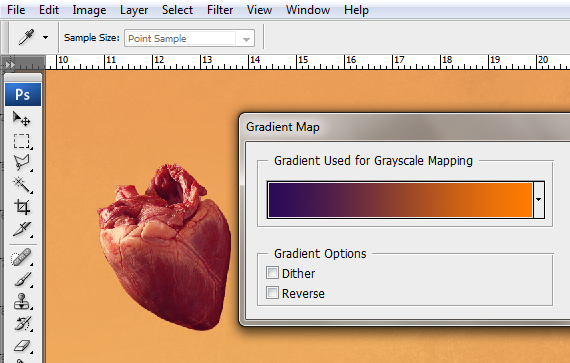The image size is (570, 363).
Task: Open the View menu
Action: point(259,10)
